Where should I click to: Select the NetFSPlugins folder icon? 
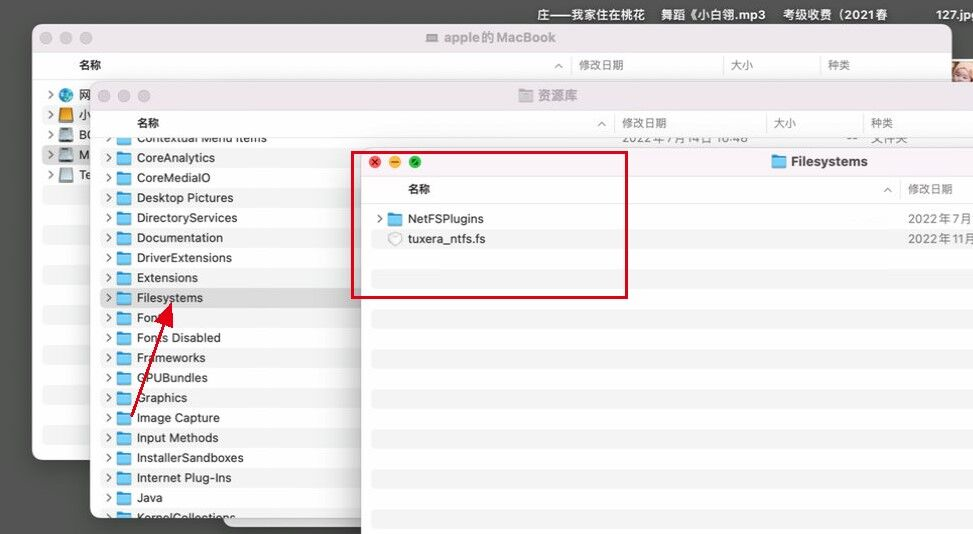(x=395, y=219)
